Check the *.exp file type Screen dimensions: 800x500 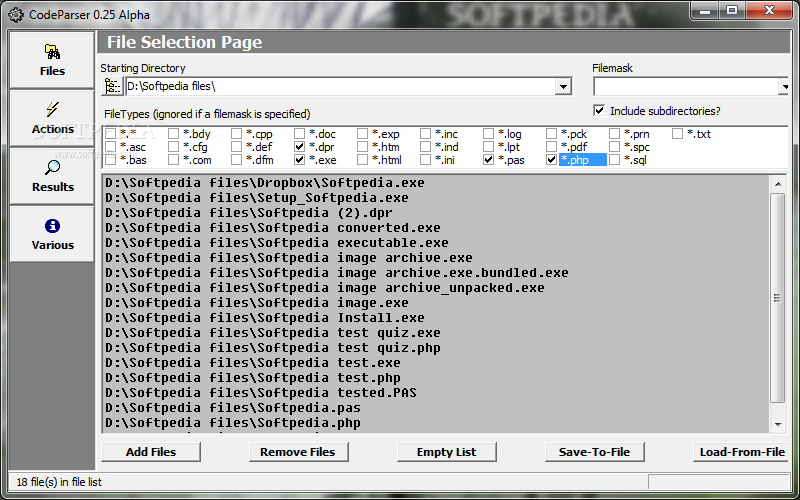(362, 134)
